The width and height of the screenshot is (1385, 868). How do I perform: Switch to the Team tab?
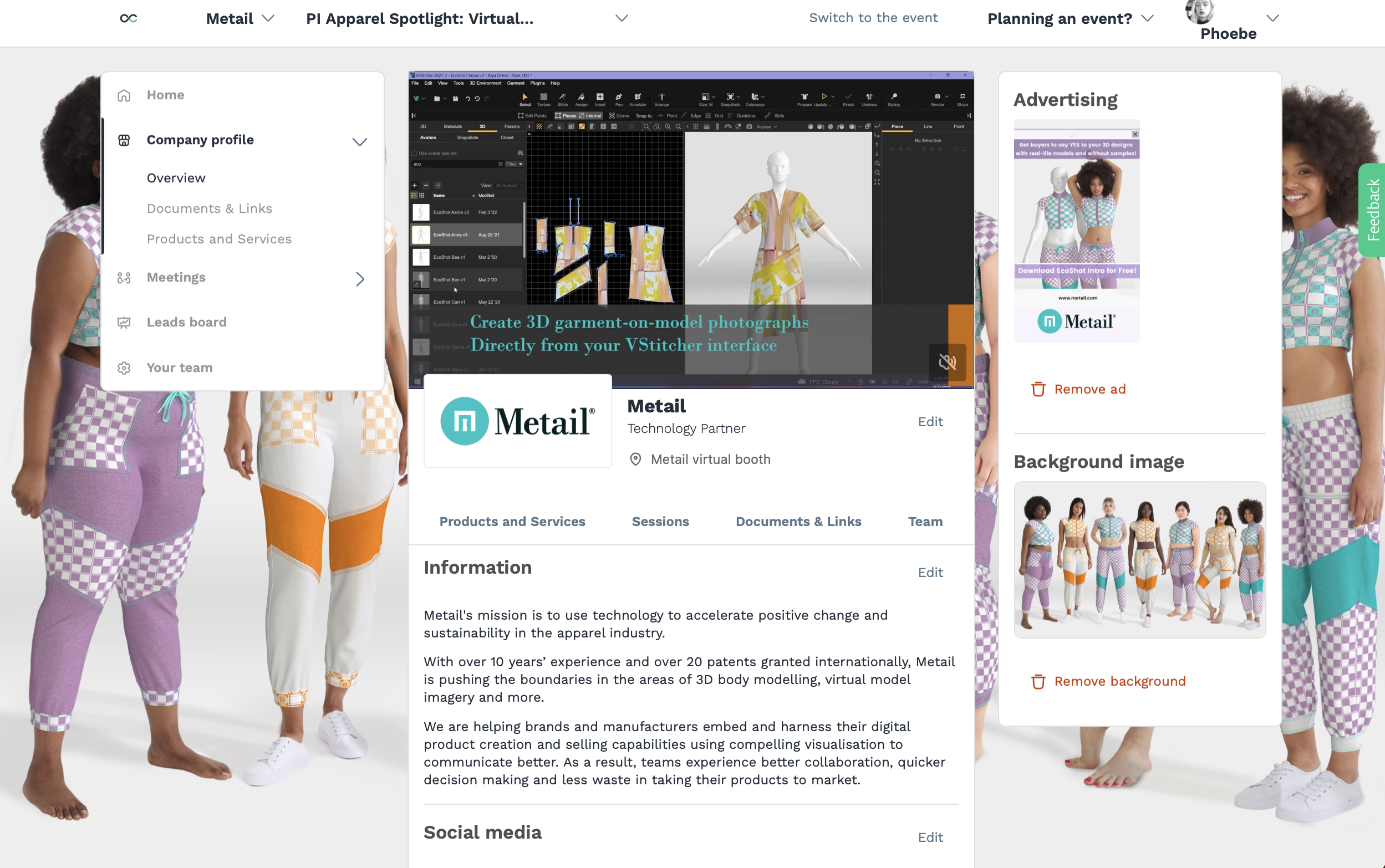925,522
